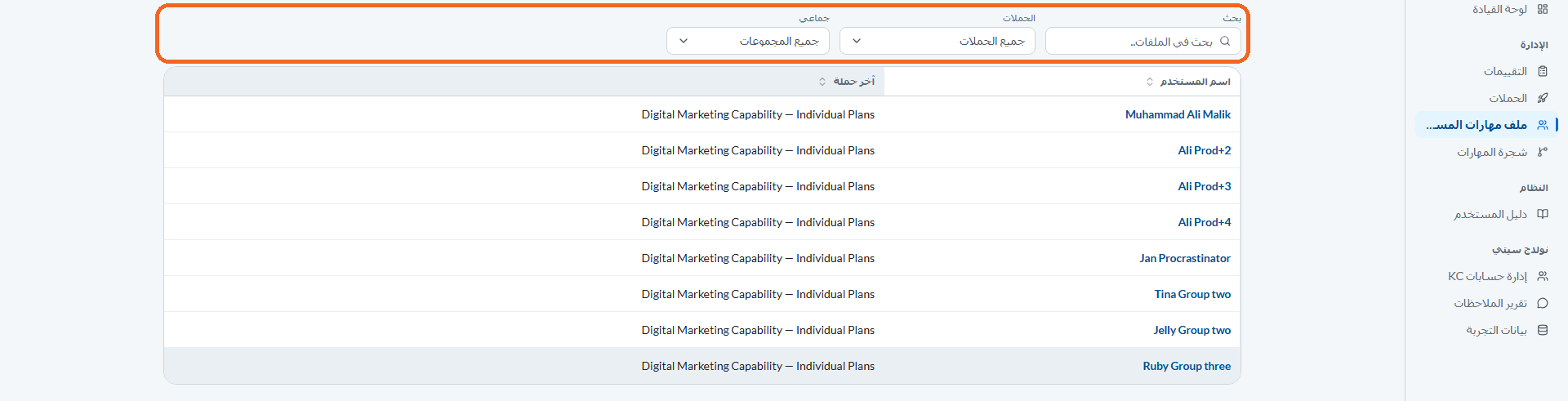Image resolution: width=1568 pixels, height=401 pixels.
Task: Sort by آخر حملة column arrows
Action: click(x=822, y=82)
